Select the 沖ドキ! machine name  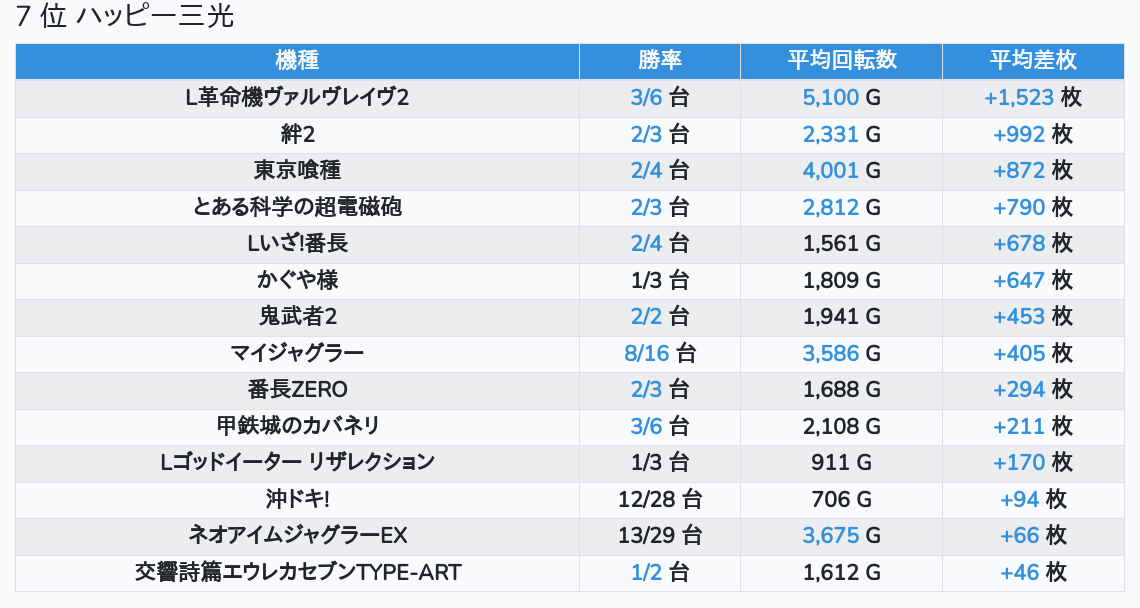pyautogui.click(x=298, y=499)
